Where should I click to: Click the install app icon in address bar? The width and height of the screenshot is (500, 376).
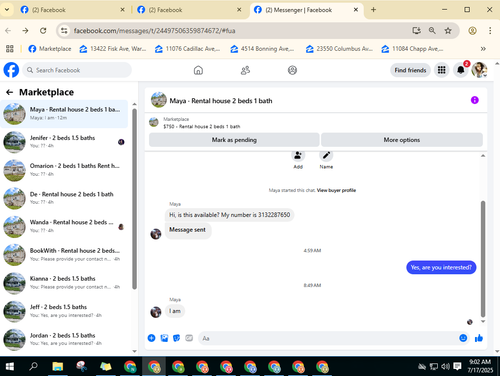(416, 31)
